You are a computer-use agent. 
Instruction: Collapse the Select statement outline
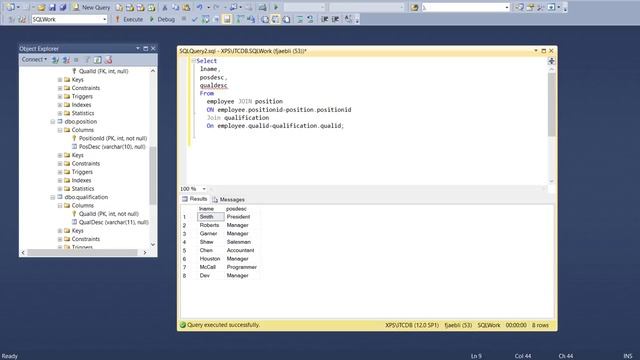point(193,61)
